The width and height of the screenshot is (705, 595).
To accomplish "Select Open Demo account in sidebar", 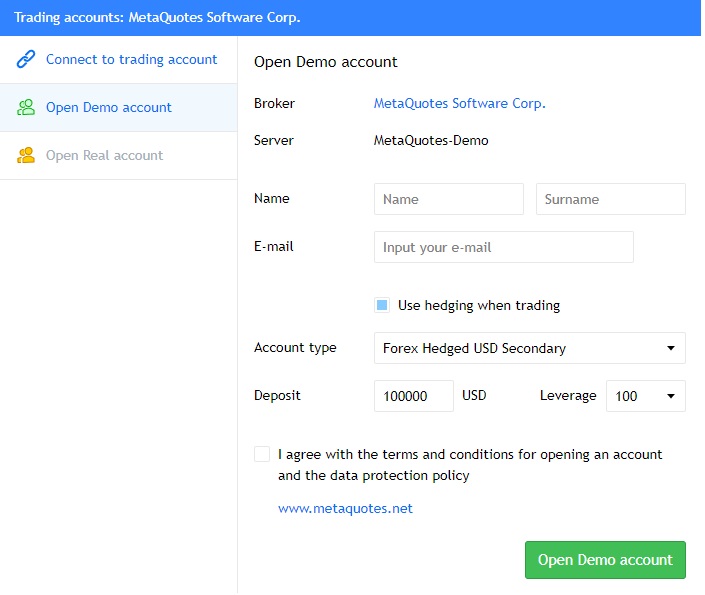I will (109, 108).
